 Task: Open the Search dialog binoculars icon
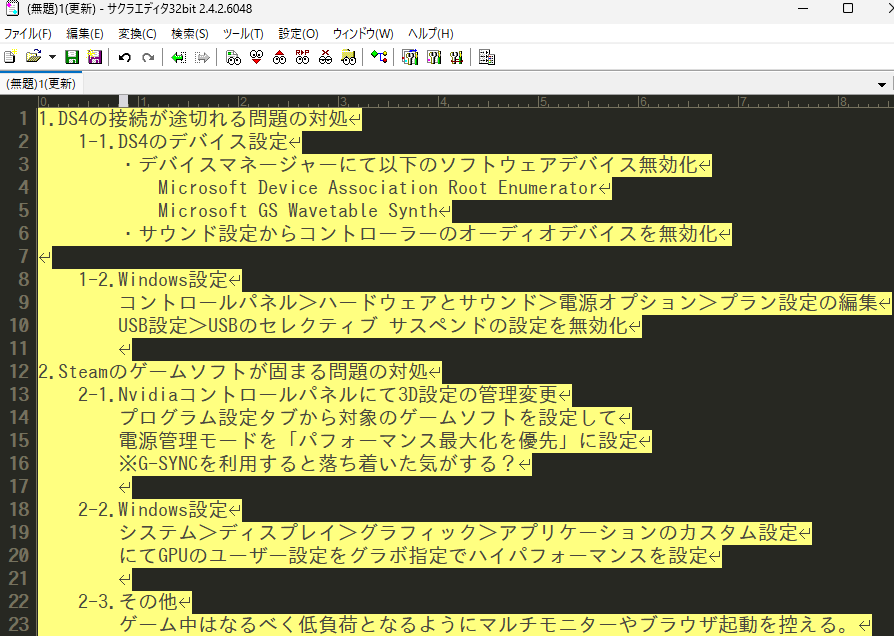pos(233,57)
